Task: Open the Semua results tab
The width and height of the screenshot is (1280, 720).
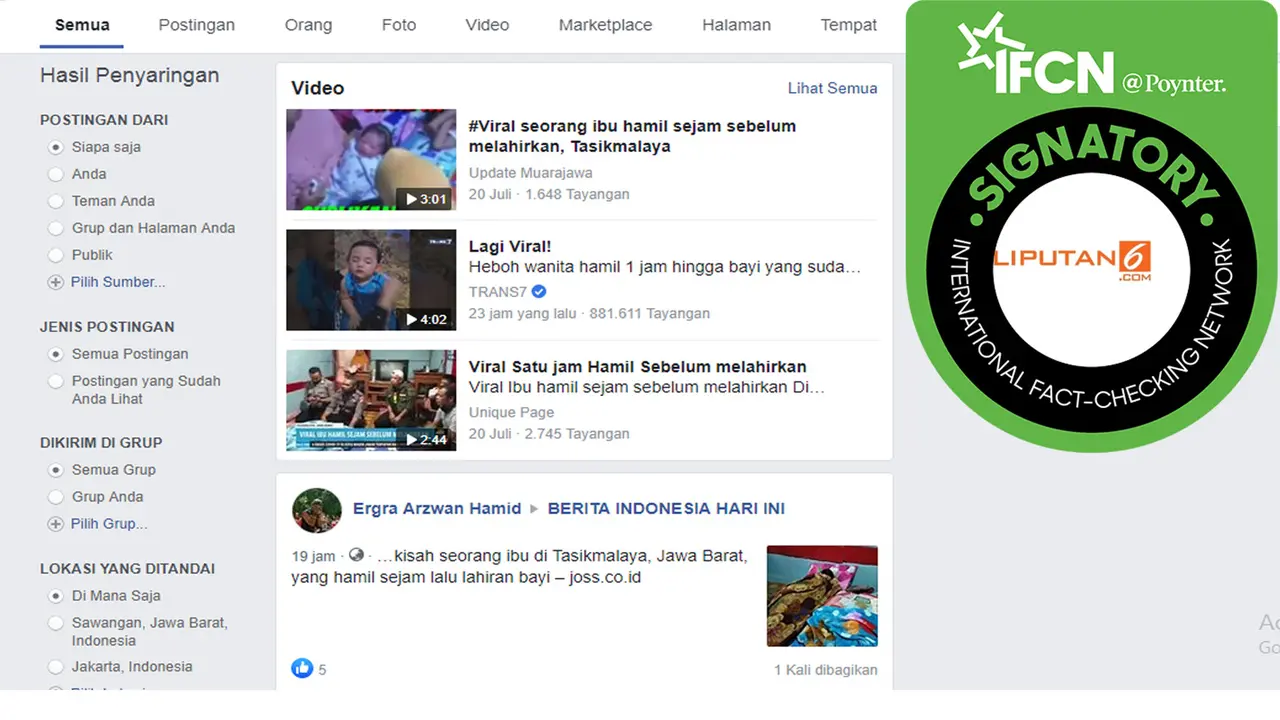Action: coord(82,25)
